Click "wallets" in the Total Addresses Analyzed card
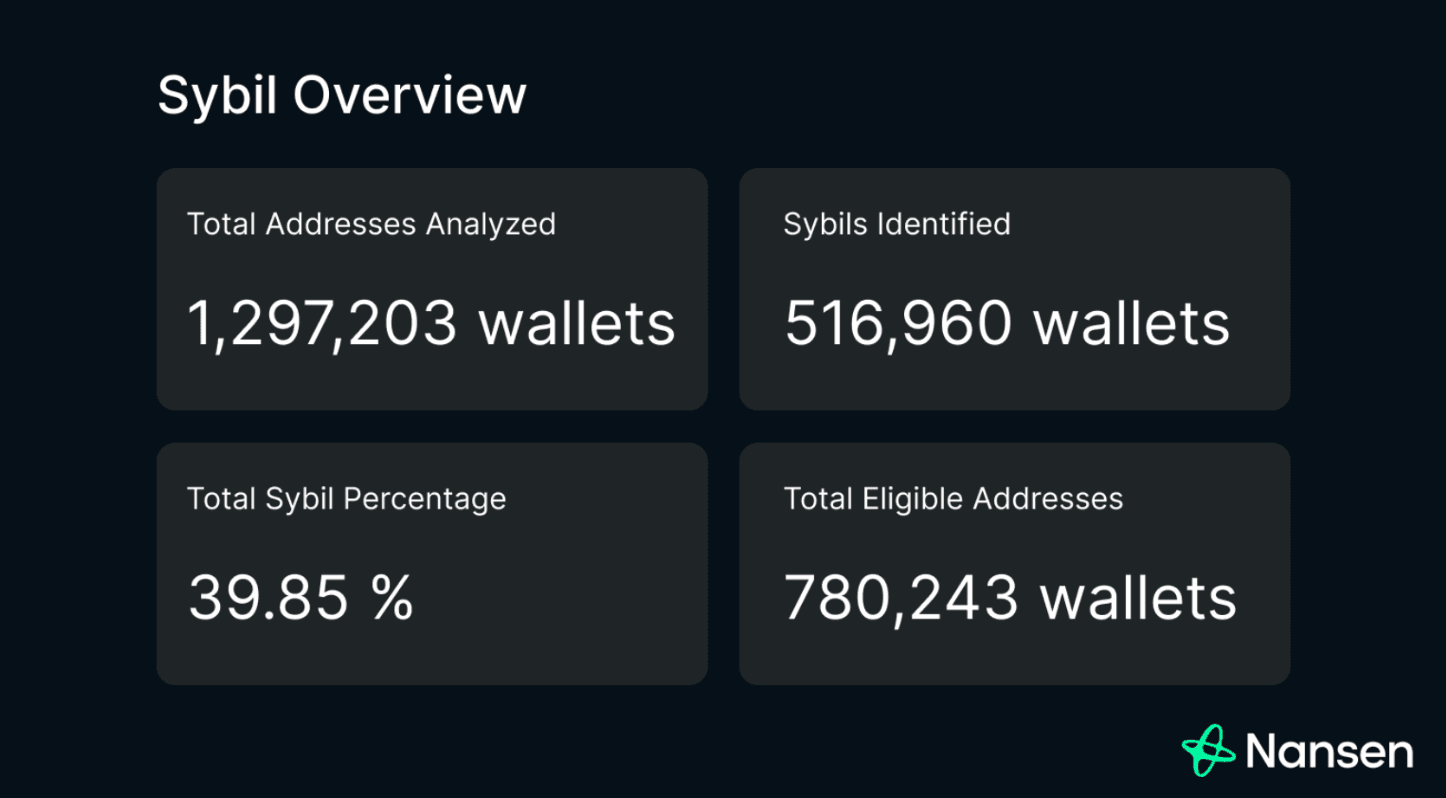 tap(577, 324)
